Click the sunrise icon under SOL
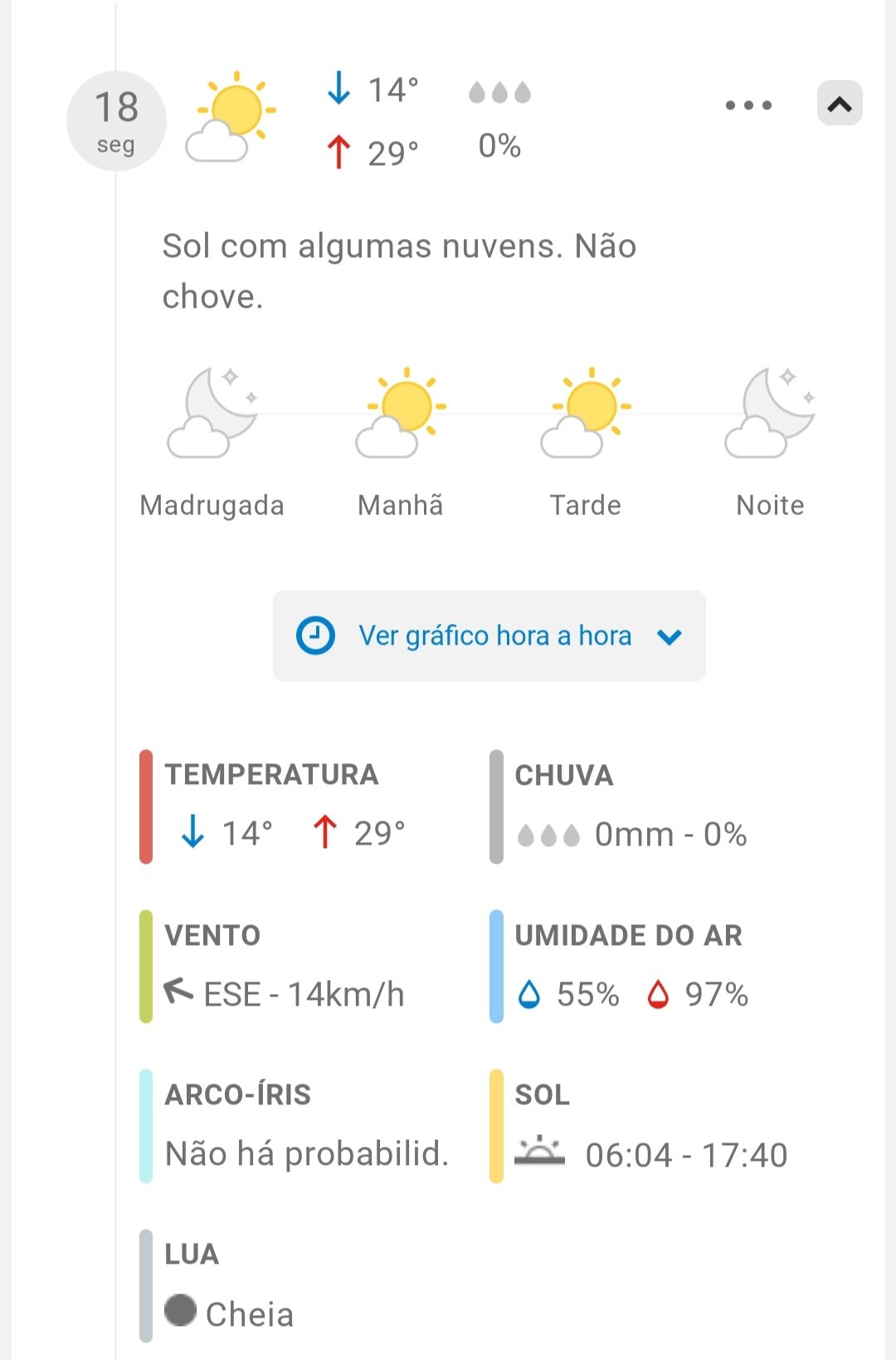This screenshot has height=1360, width=896. click(539, 1152)
